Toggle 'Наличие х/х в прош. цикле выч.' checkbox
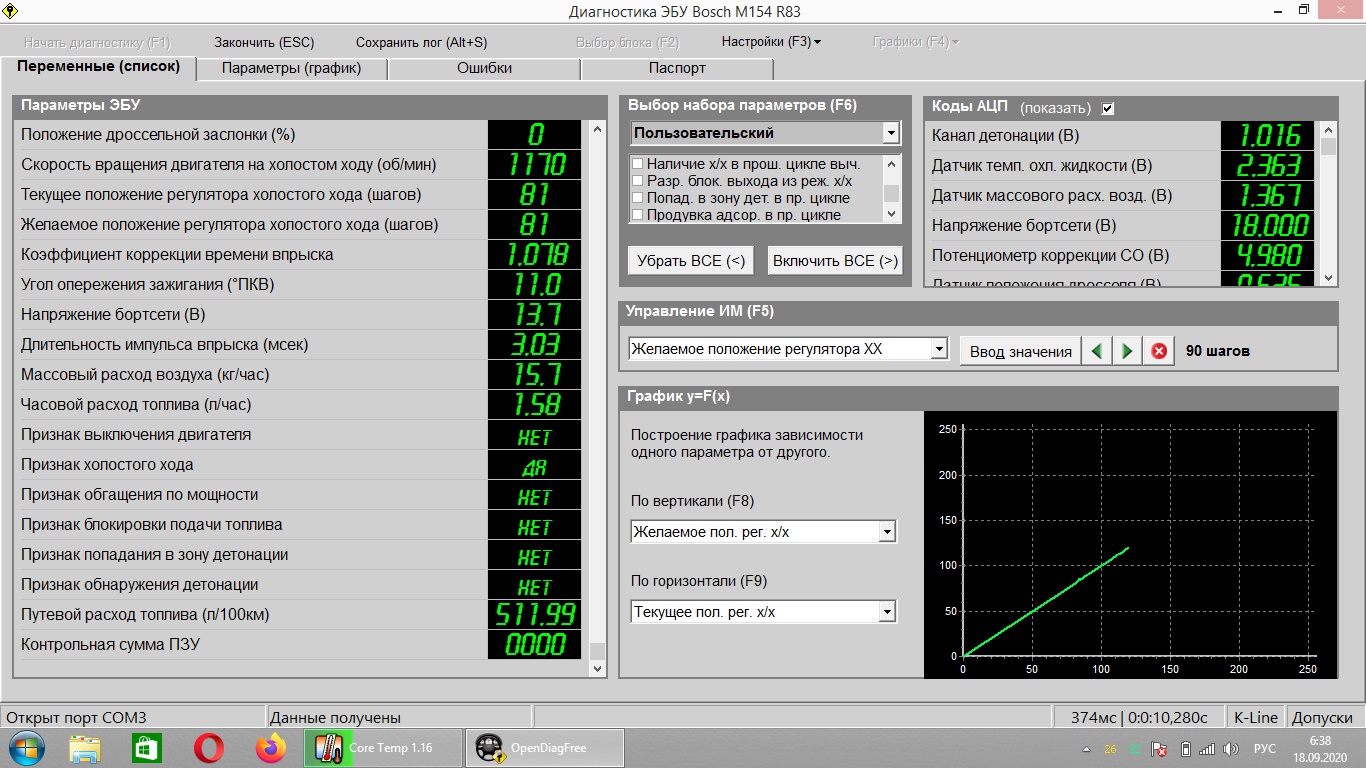 (637, 164)
